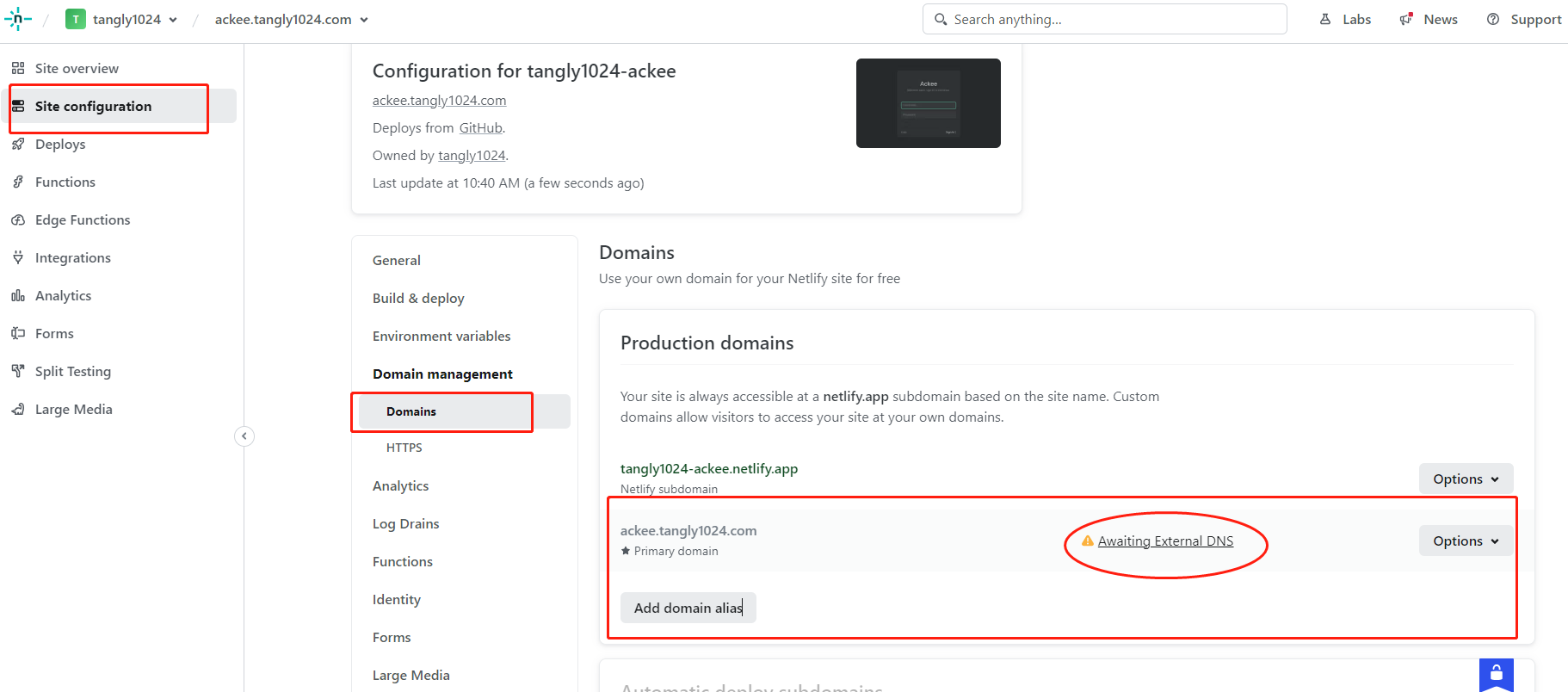Click the News megaphone icon
The height and width of the screenshot is (692, 1568).
tap(1406, 19)
